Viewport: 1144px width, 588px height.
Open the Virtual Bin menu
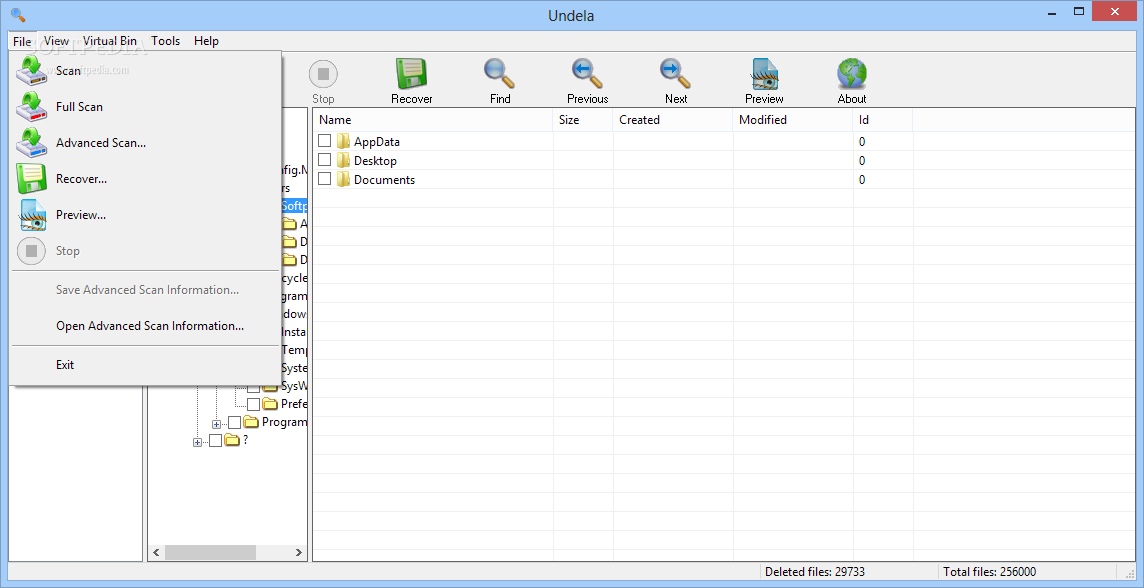click(x=109, y=41)
